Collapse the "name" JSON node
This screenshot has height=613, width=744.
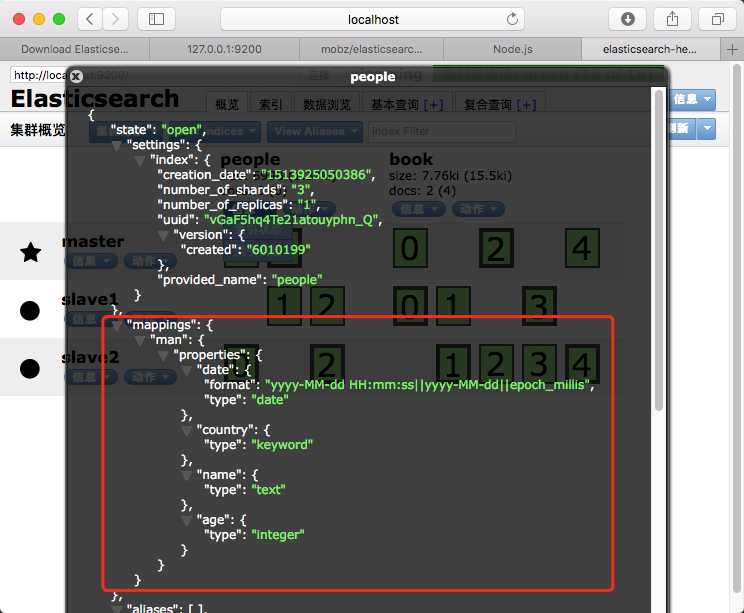click(x=186, y=475)
